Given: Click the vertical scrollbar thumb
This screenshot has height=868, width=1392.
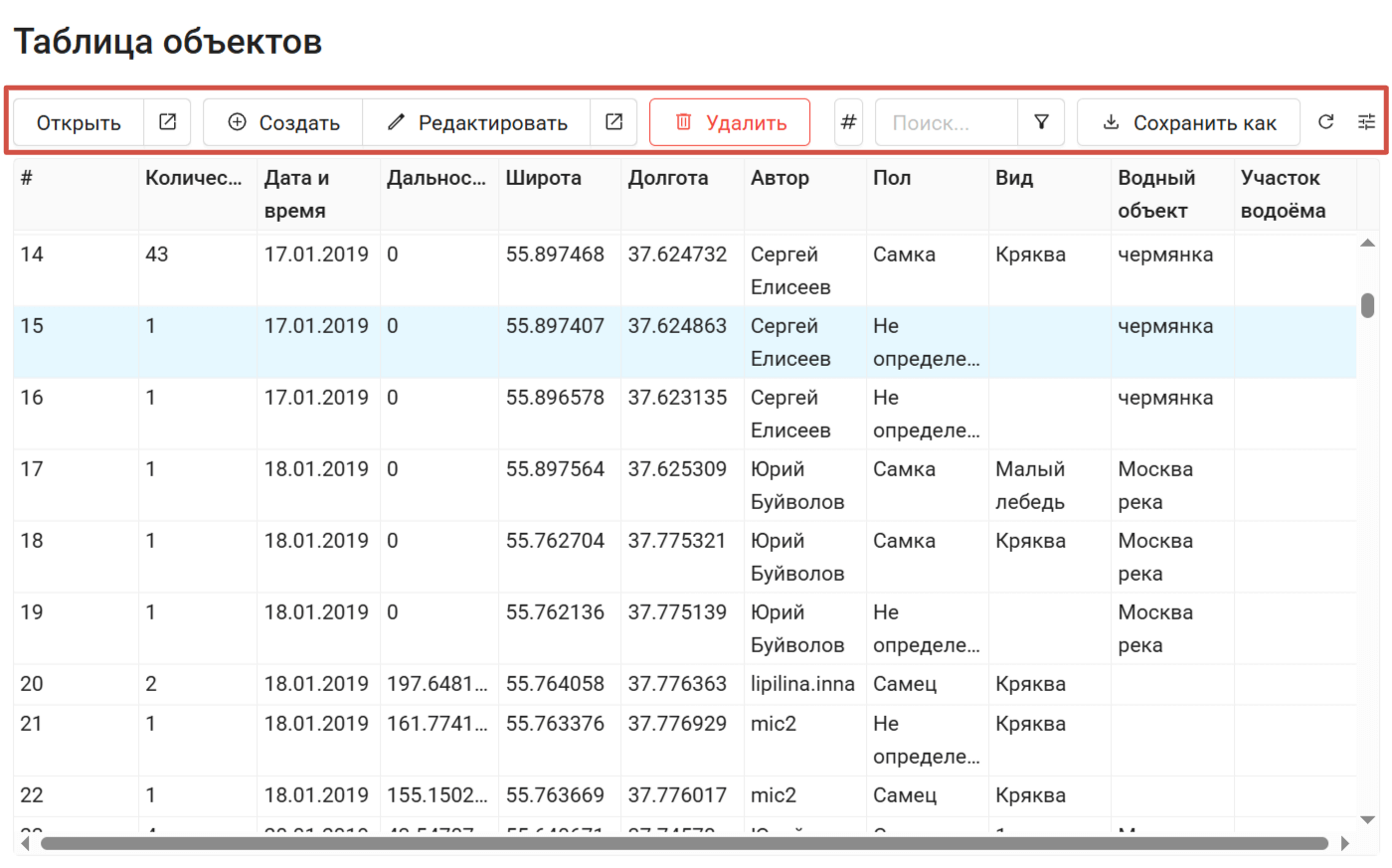Looking at the screenshot, I should tap(1368, 305).
